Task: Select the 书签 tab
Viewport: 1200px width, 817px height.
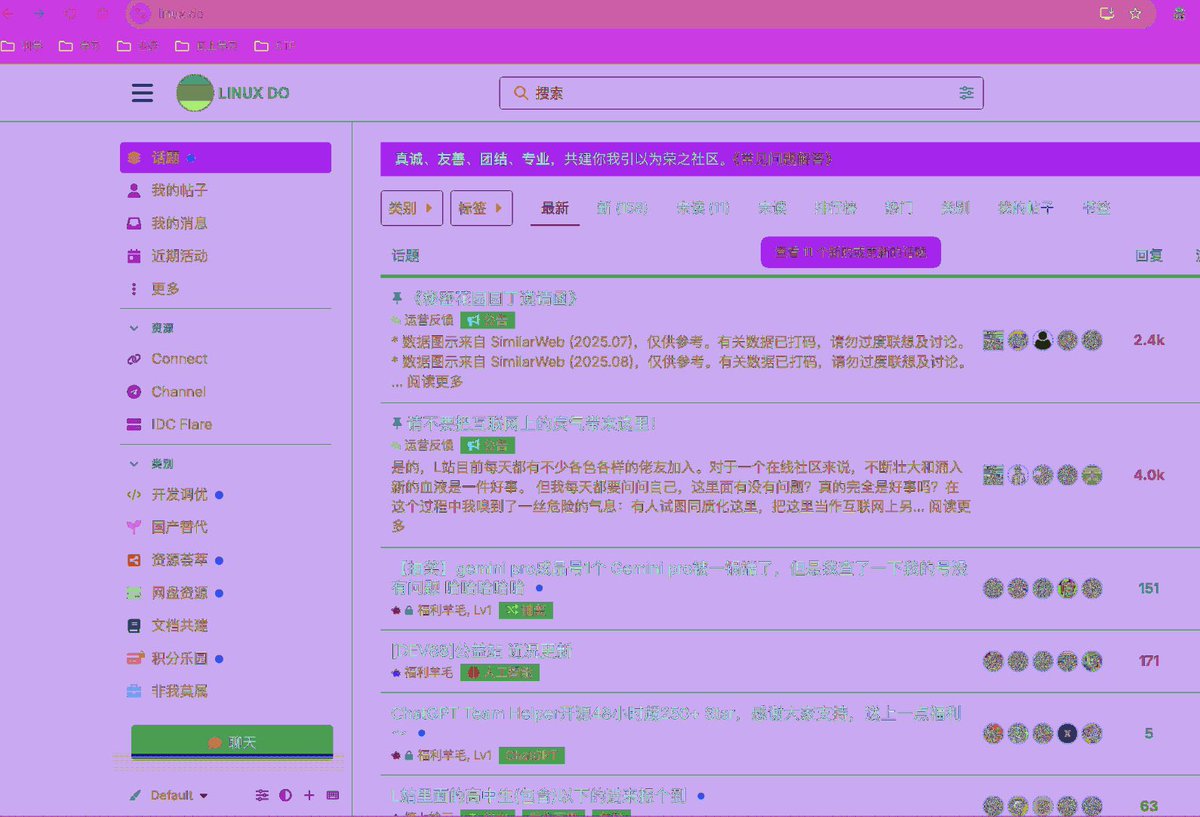Action: click(x=1097, y=208)
